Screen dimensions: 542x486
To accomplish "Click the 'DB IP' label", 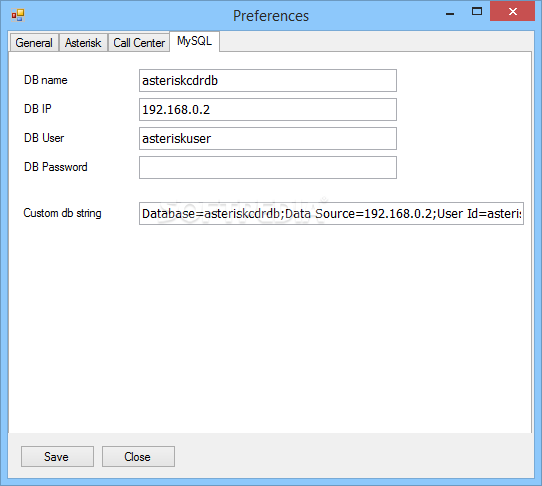I will 38,109.
